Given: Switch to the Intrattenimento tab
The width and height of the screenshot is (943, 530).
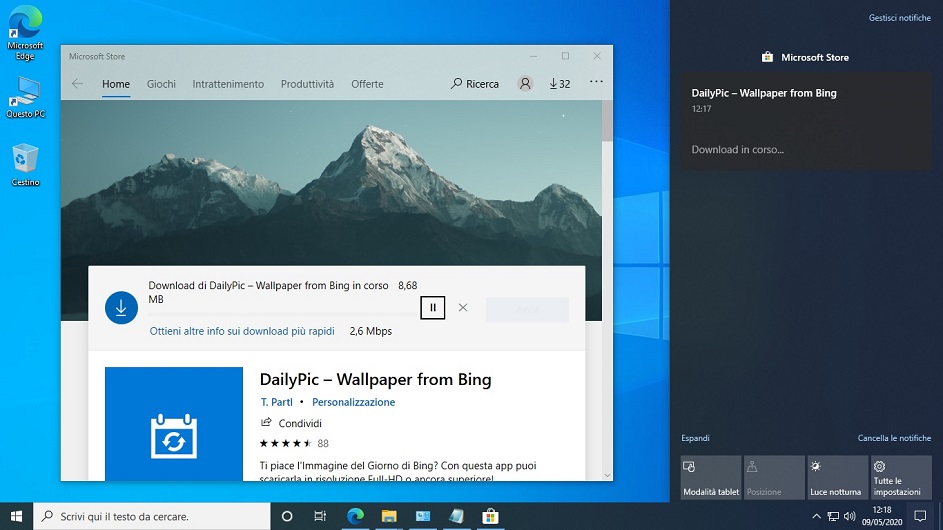Looking at the screenshot, I should click(x=228, y=84).
